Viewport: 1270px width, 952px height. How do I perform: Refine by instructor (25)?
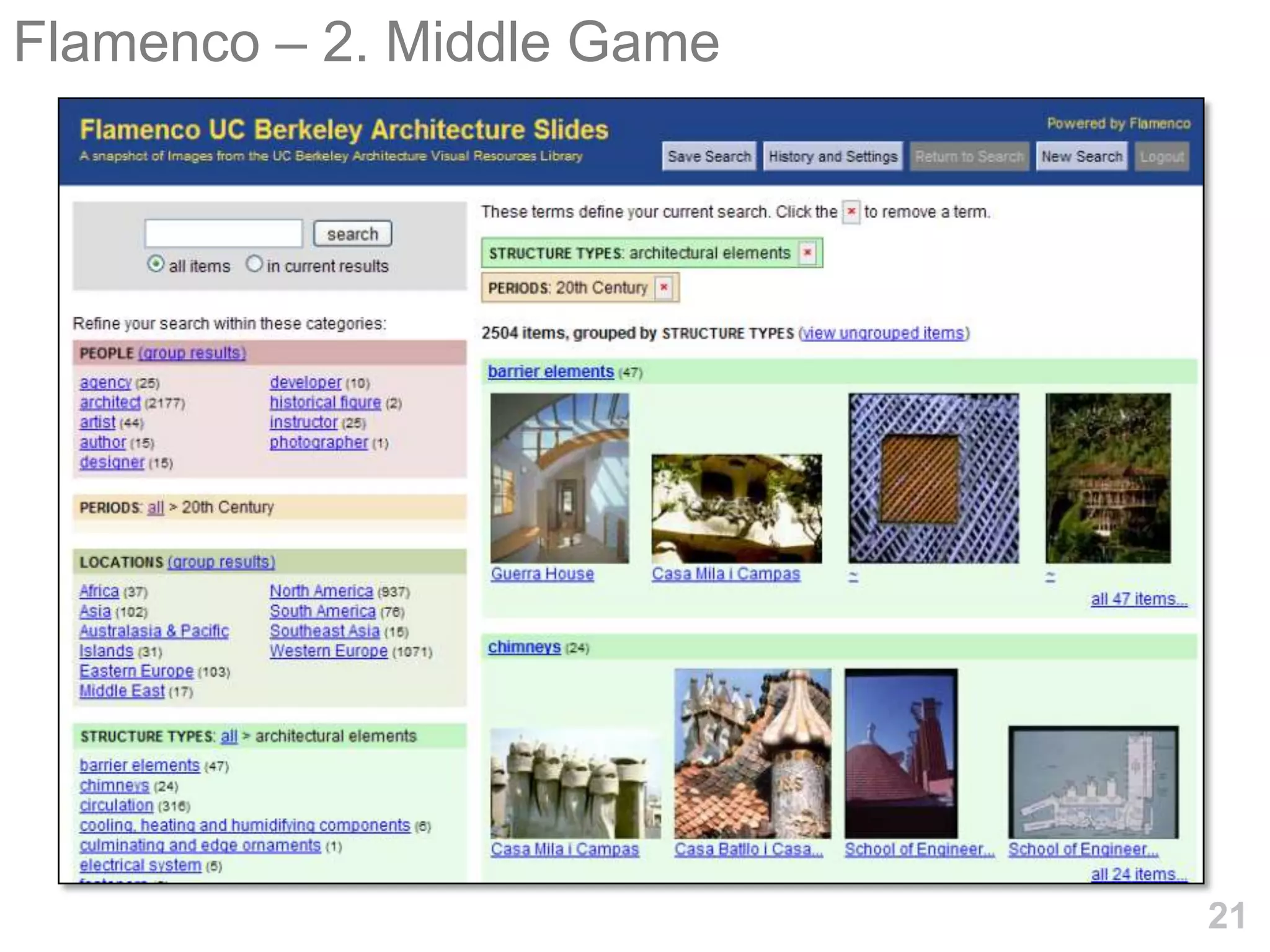303,422
